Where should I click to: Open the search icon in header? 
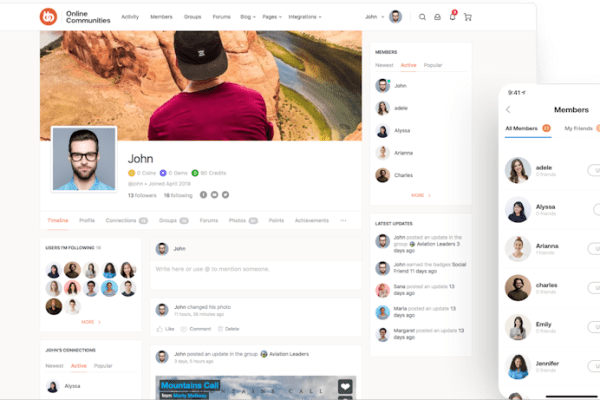(x=422, y=17)
